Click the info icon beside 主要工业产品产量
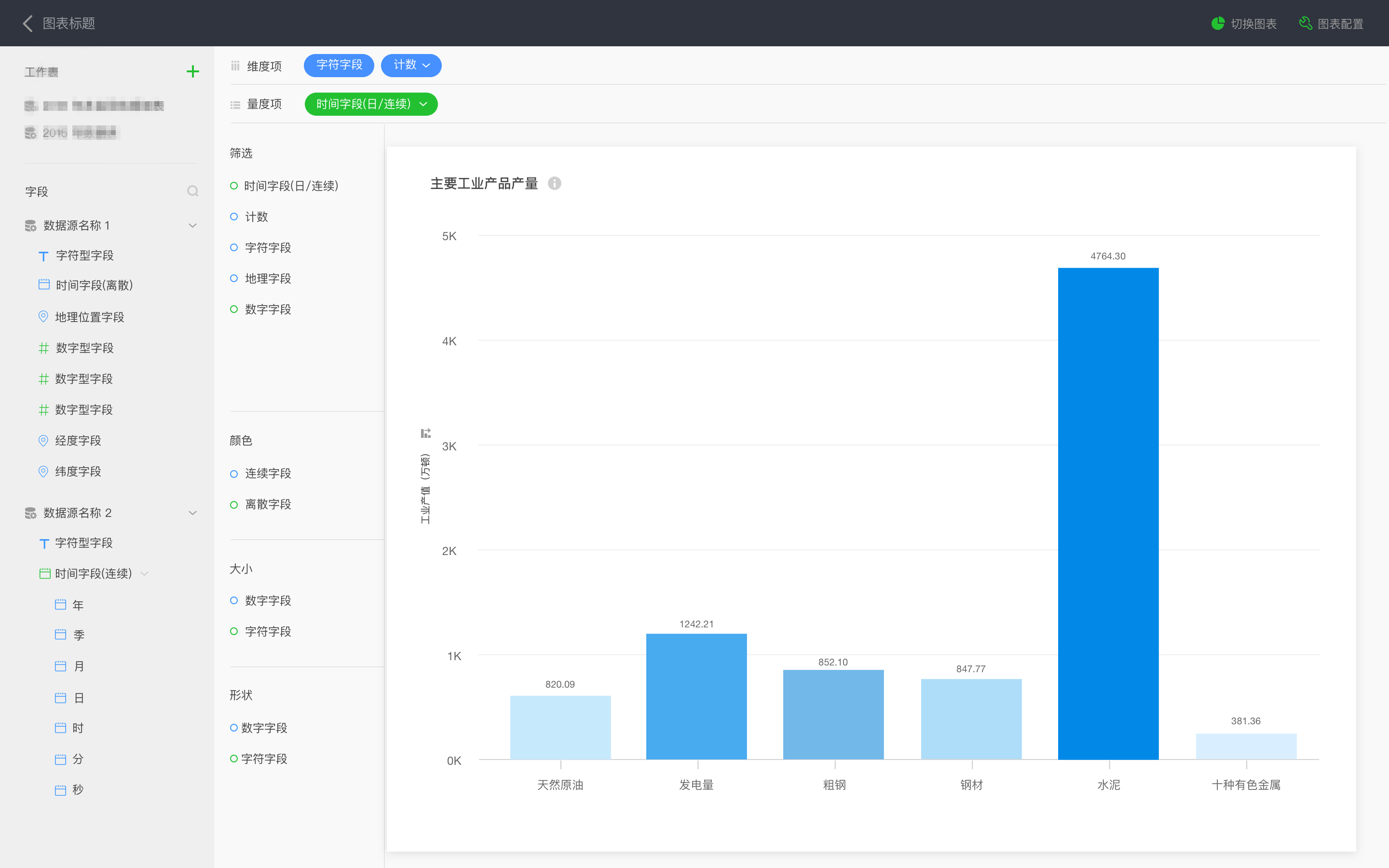The image size is (1389, 868). pyautogui.click(x=554, y=183)
